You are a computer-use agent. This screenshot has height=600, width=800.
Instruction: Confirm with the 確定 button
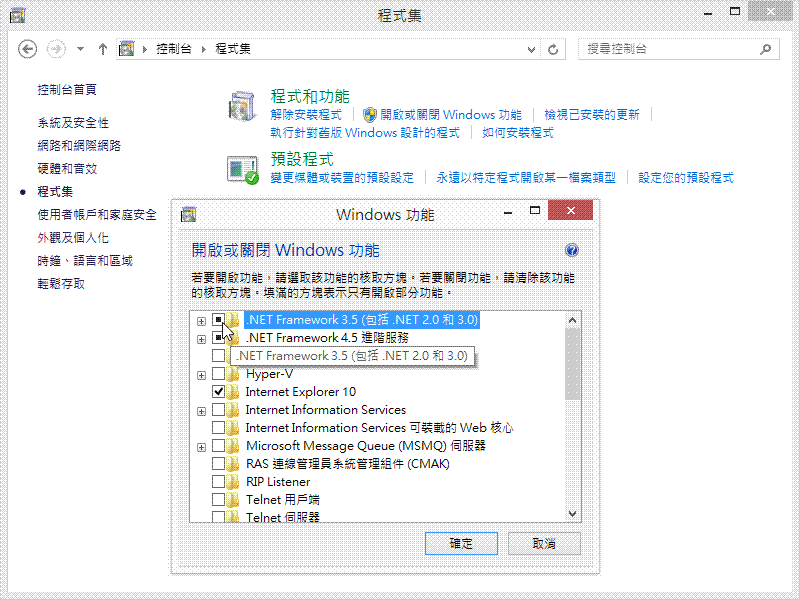(x=461, y=543)
